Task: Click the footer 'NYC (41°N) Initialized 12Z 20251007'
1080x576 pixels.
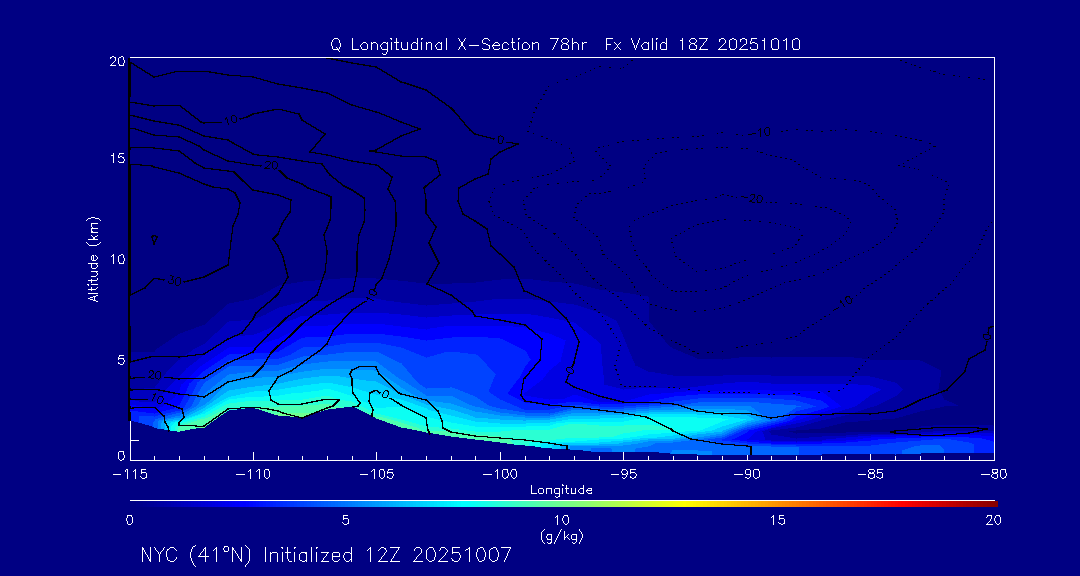Action: (x=326, y=555)
